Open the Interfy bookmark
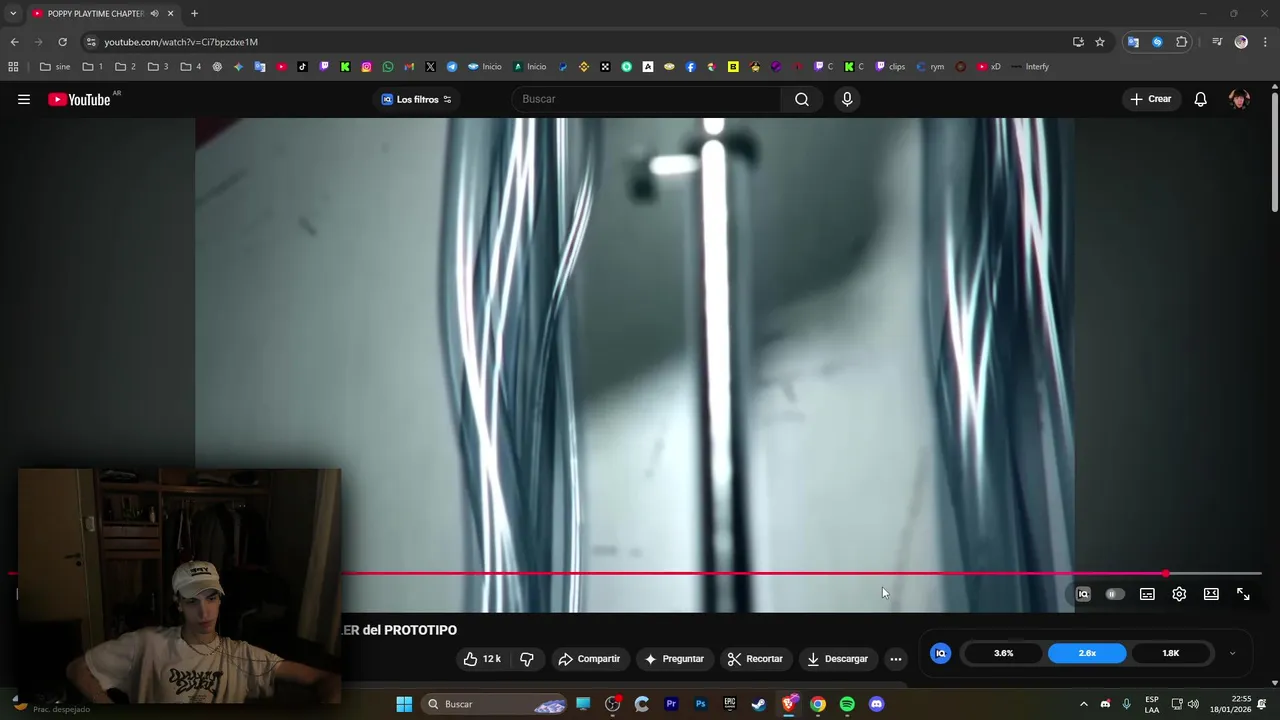 [1029, 67]
